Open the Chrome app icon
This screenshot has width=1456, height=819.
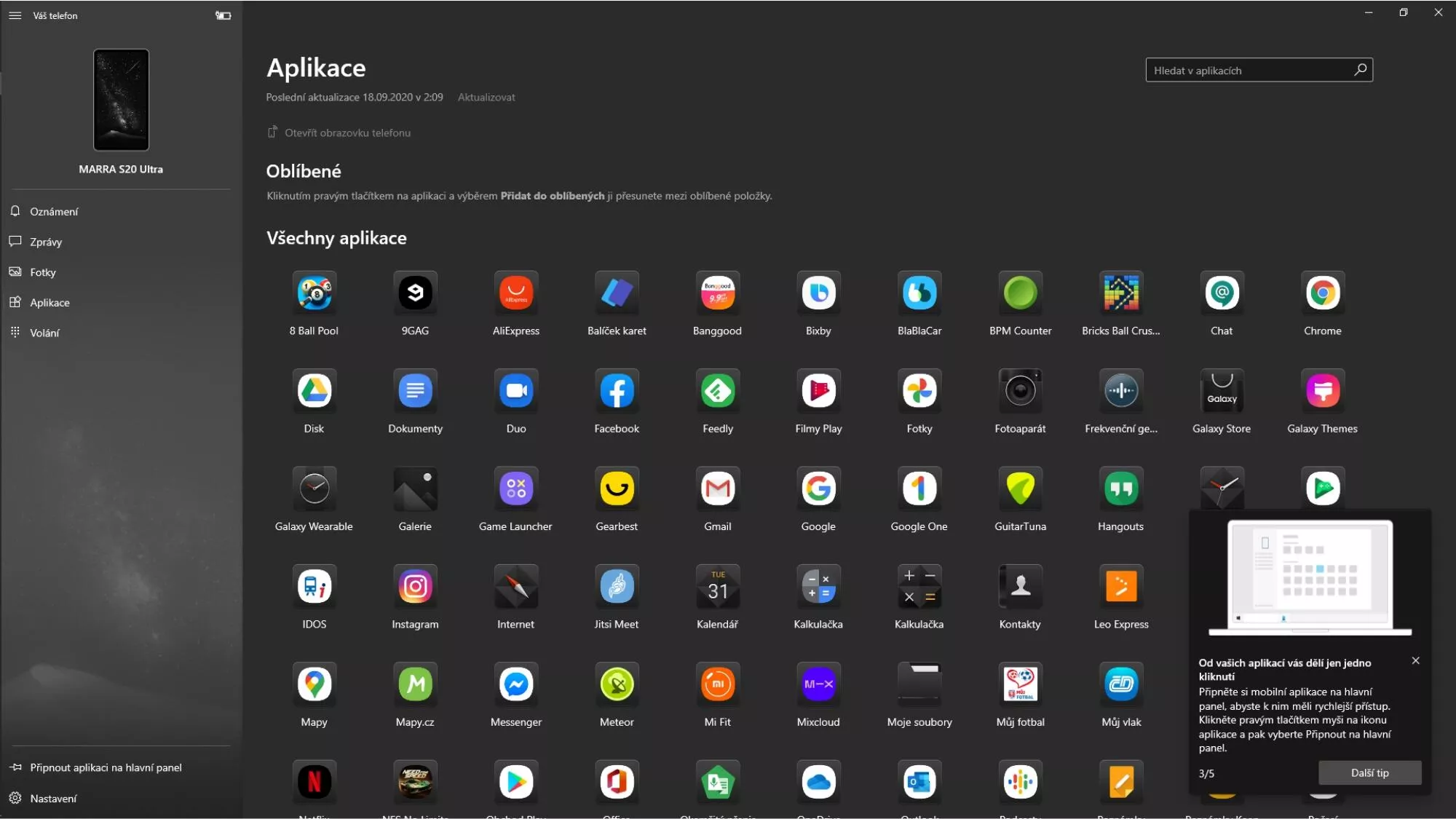coord(1323,293)
